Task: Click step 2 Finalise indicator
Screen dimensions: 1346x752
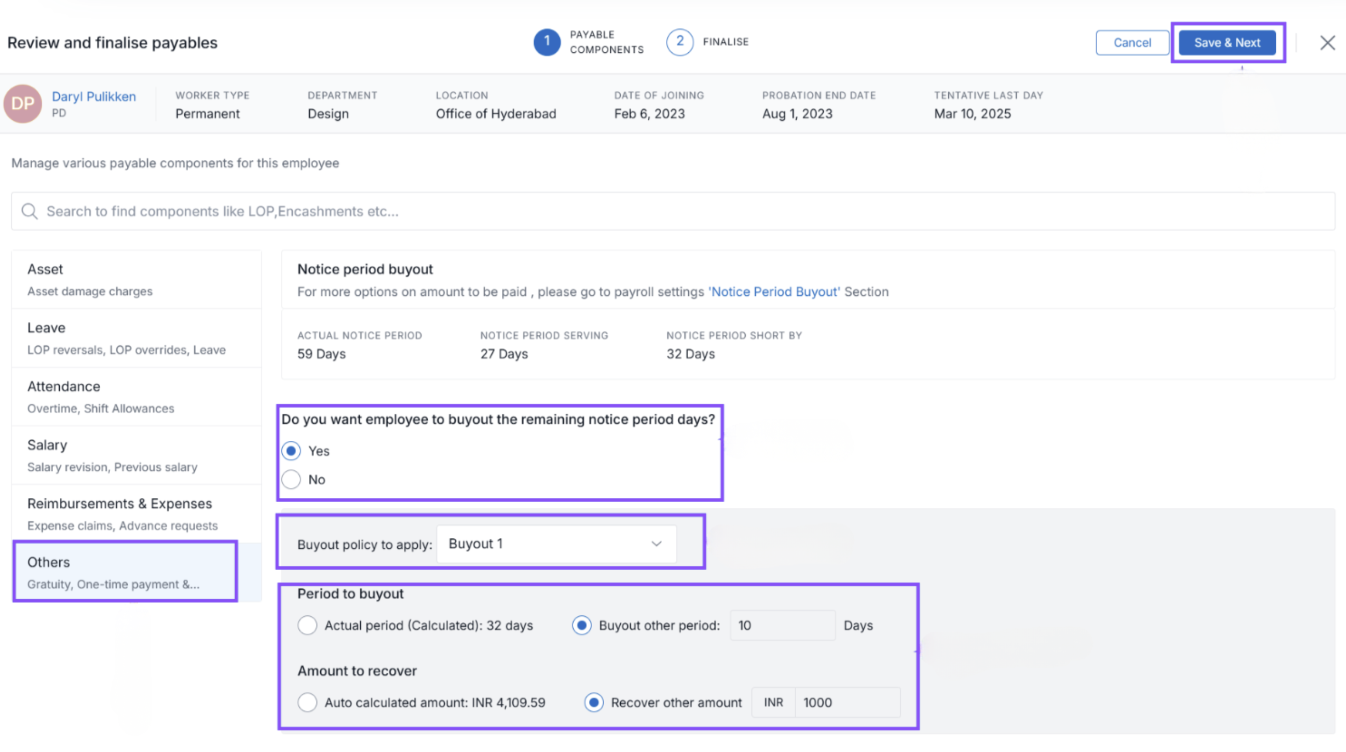Action: (680, 42)
